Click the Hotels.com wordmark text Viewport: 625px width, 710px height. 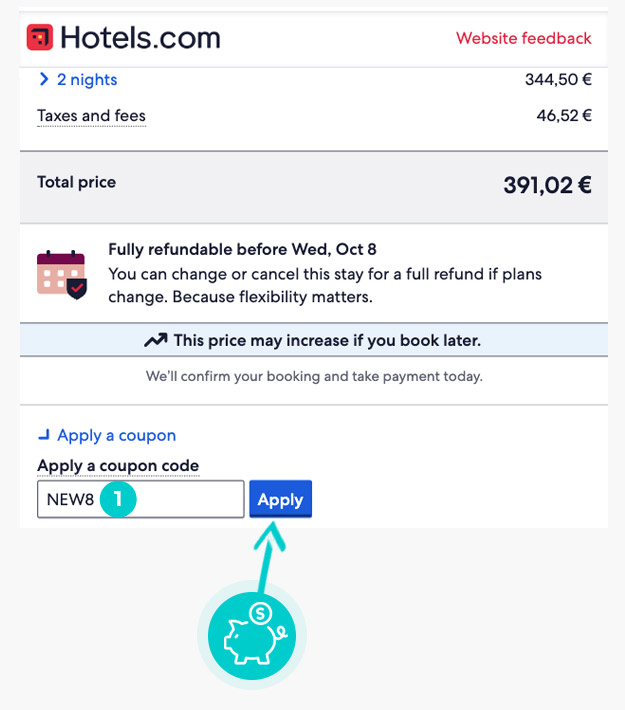pos(140,38)
